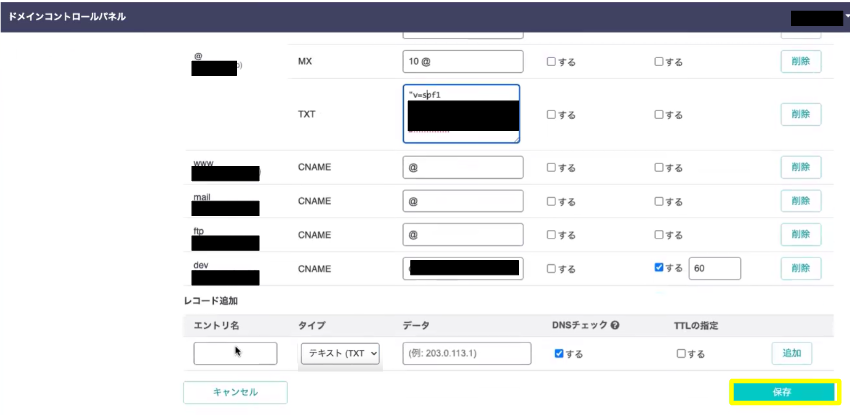
Task: Open the record type dropdown (テキスト TXT)
Action: 340,353
